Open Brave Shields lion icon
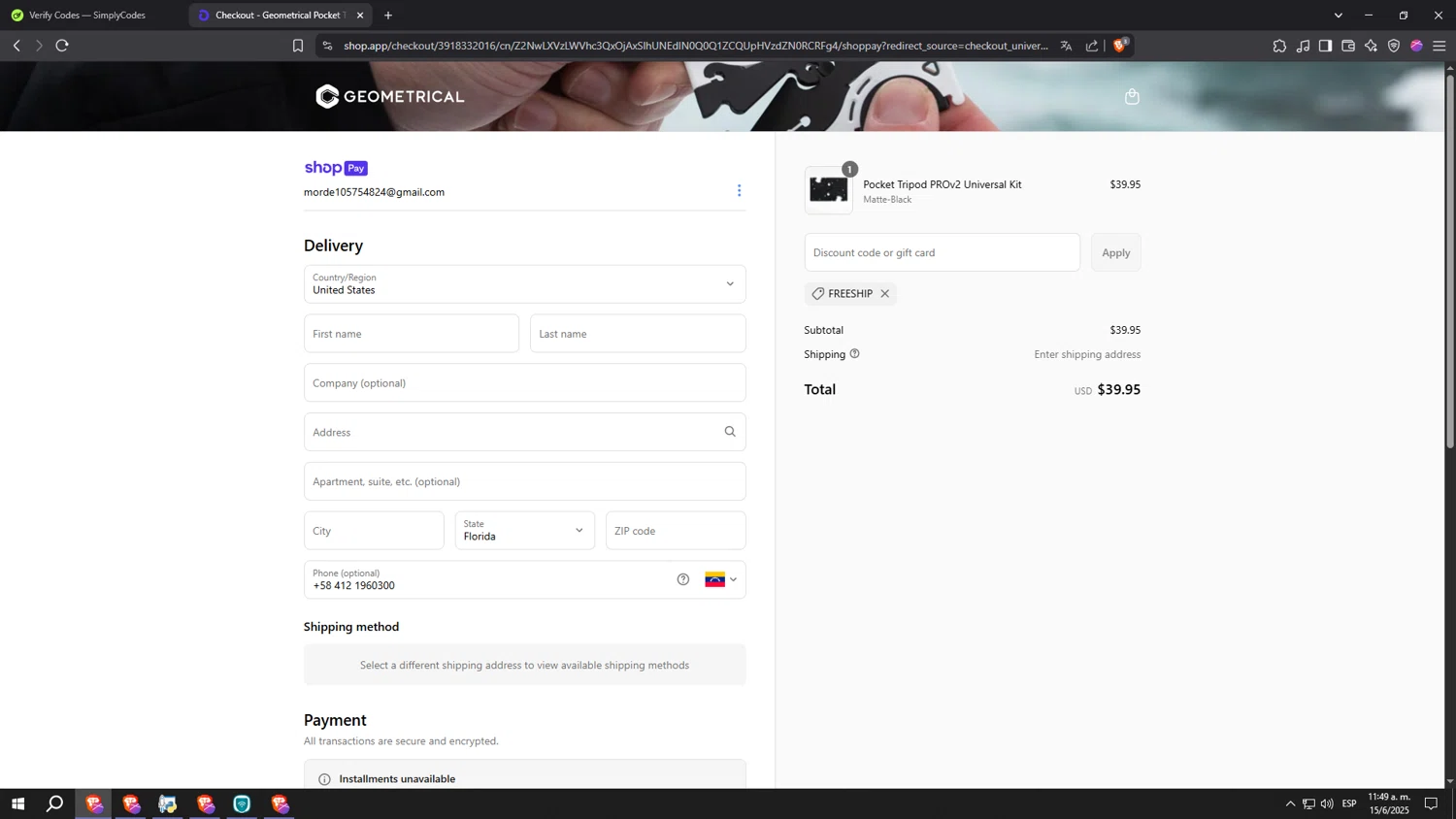Image resolution: width=1456 pixels, height=819 pixels. [1120, 46]
